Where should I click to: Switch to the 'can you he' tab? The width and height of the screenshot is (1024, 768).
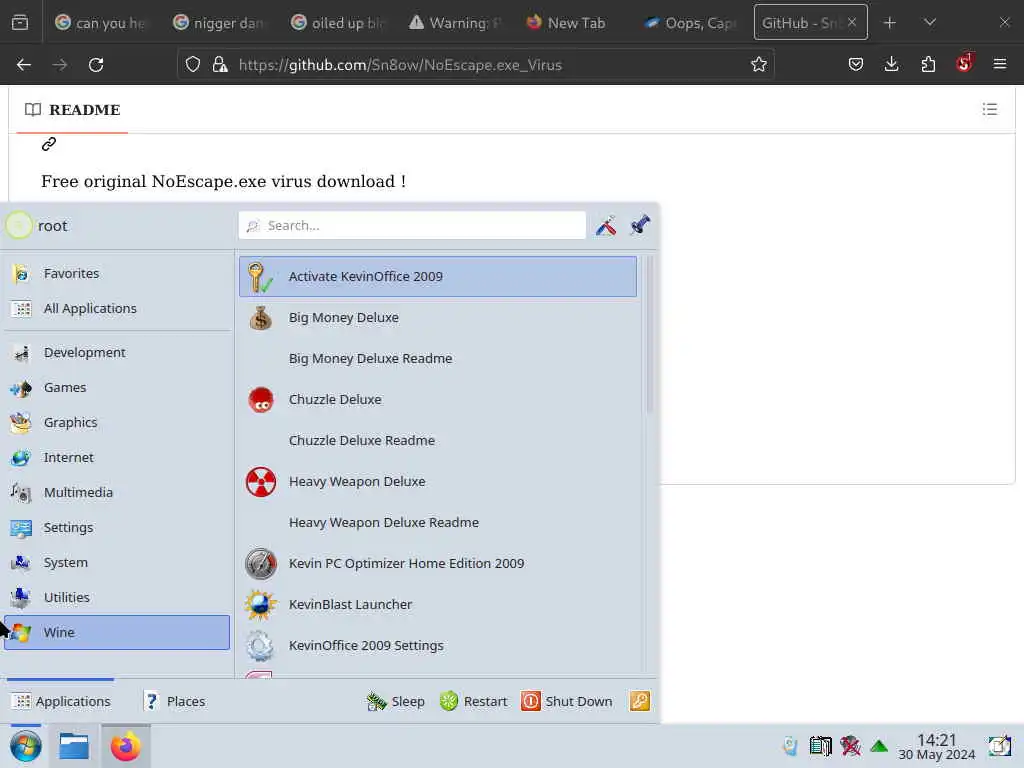[x=101, y=23]
